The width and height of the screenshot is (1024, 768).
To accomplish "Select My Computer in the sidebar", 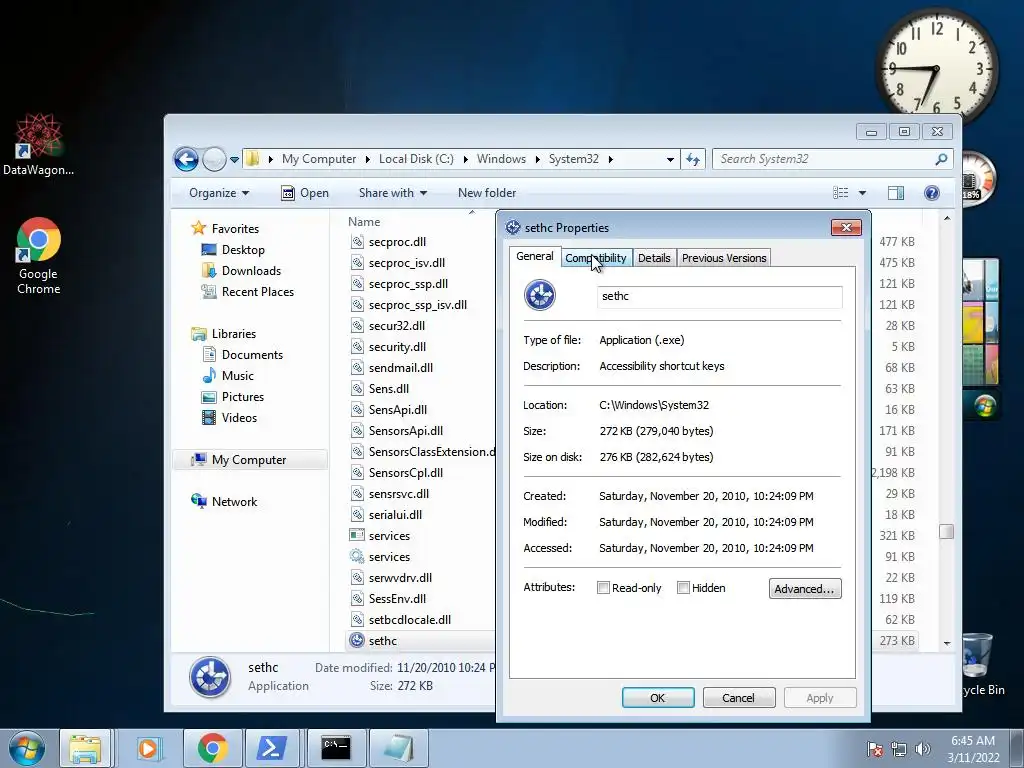I will tap(249, 460).
